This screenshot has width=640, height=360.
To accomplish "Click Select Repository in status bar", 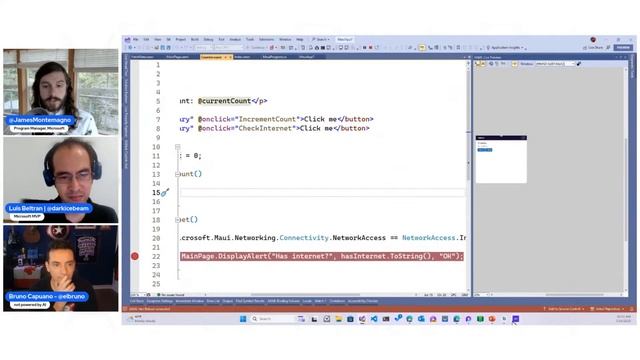I will coord(607,309).
